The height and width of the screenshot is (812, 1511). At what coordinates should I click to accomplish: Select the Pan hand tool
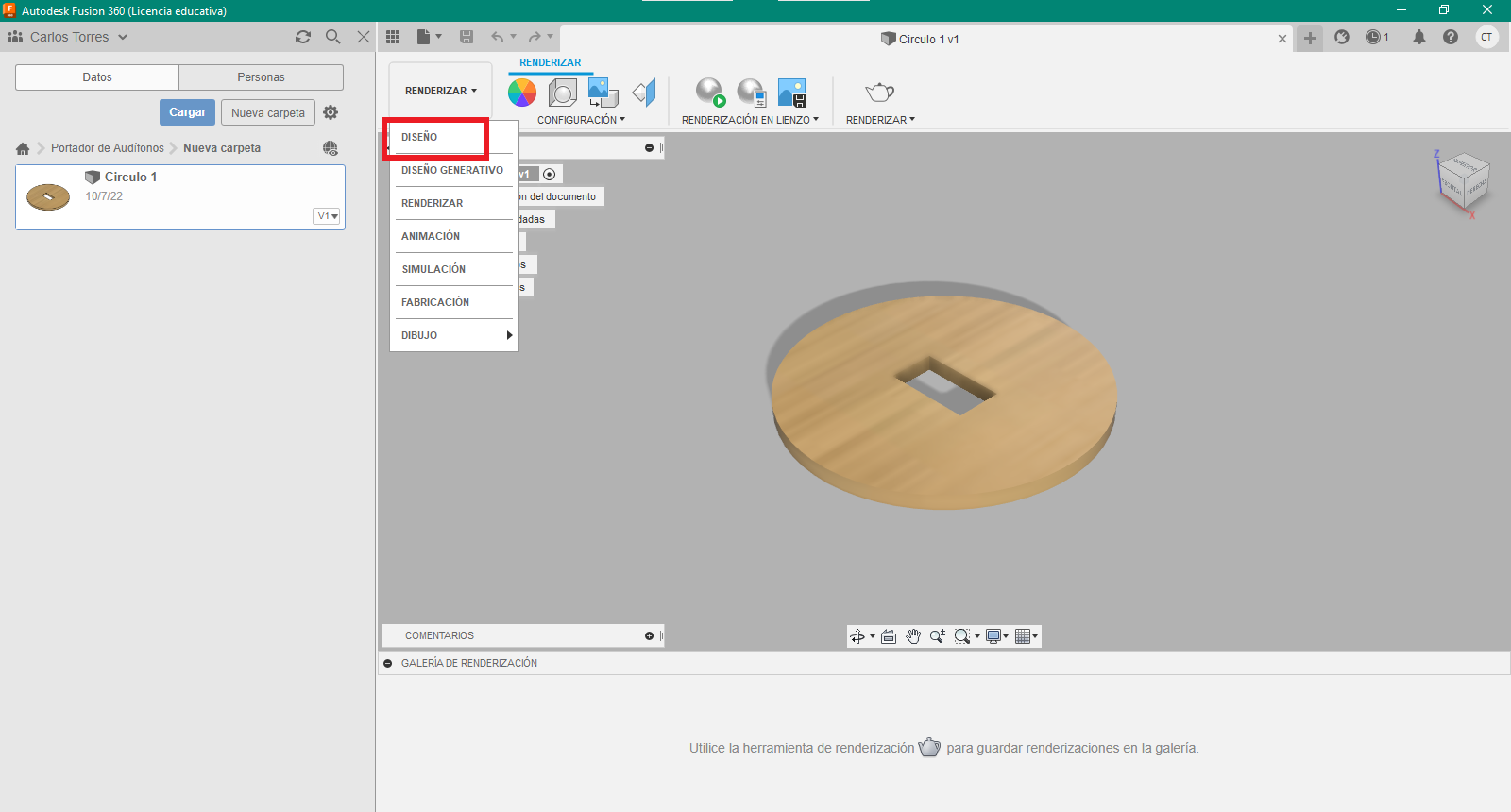point(913,636)
